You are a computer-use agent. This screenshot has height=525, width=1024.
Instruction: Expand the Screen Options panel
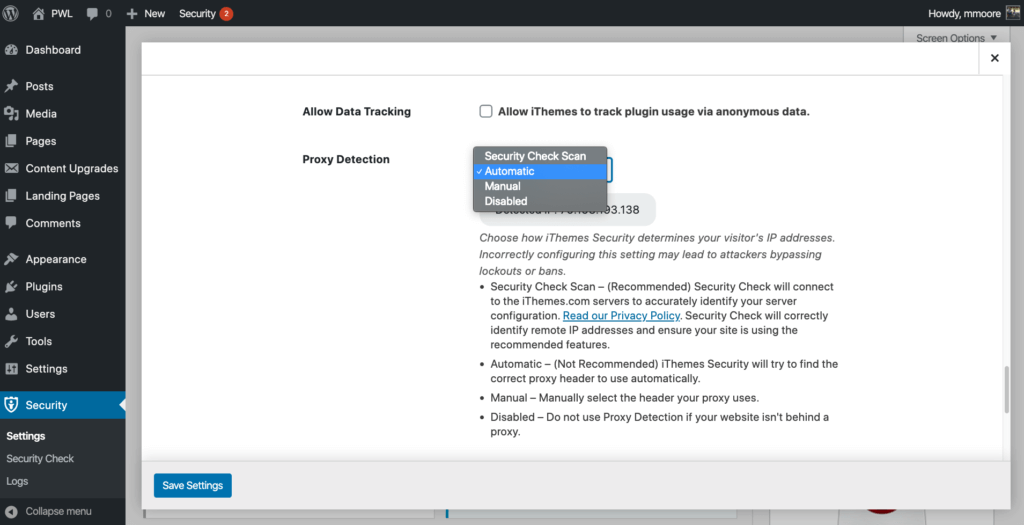pos(956,38)
